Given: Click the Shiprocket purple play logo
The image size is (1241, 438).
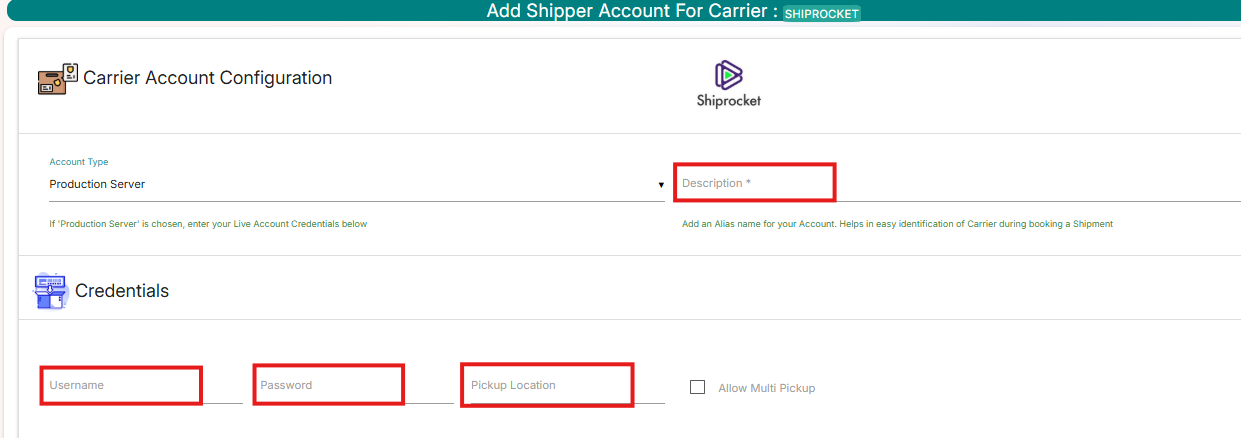Looking at the screenshot, I should coord(729,74).
